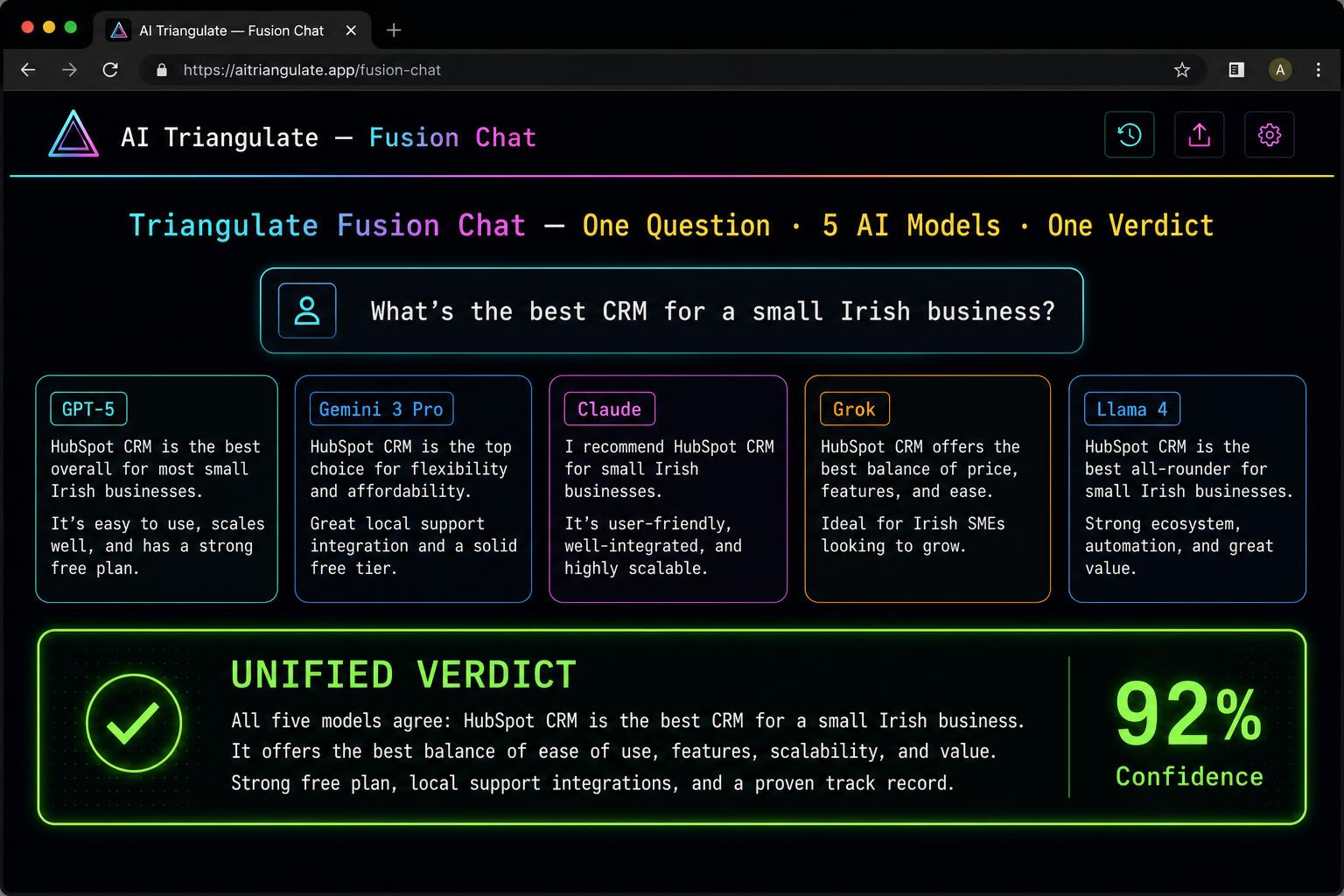Open a new tab with the plus button
This screenshot has width=1344, height=896.
point(394,31)
